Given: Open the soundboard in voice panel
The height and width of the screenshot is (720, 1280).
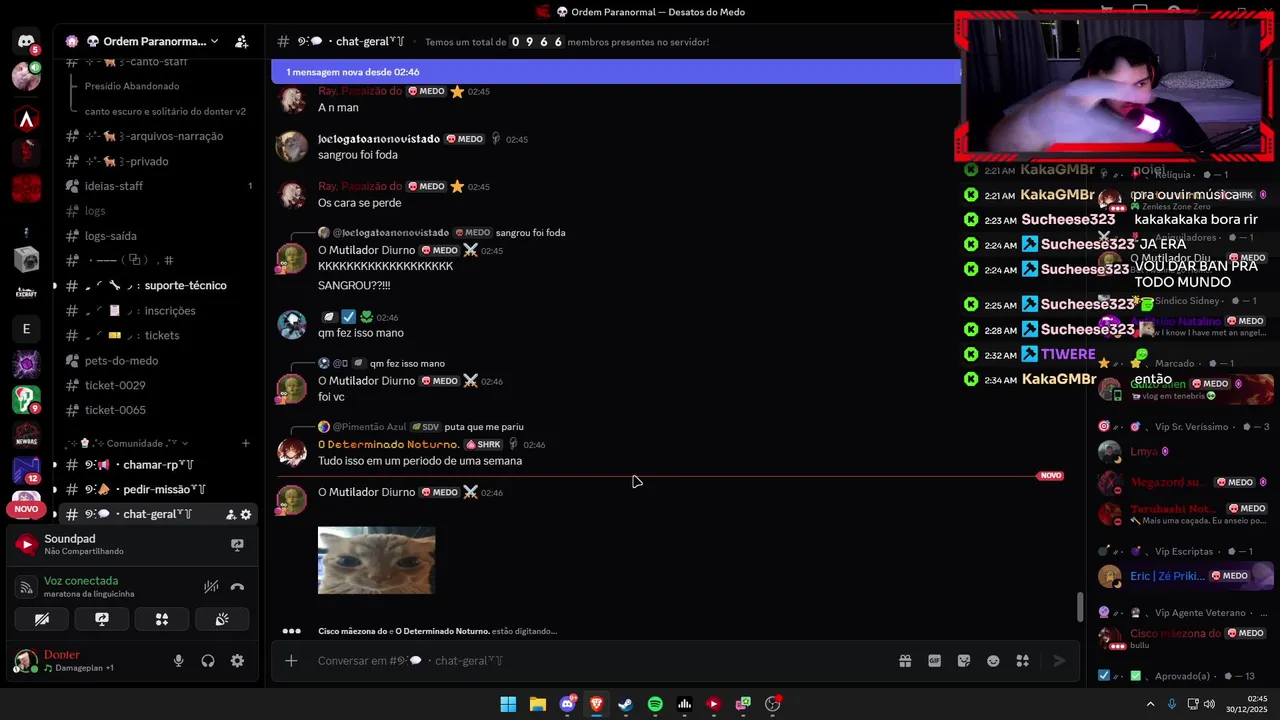Looking at the screenshot, I should pyautogui.click(x=222, y=620).
